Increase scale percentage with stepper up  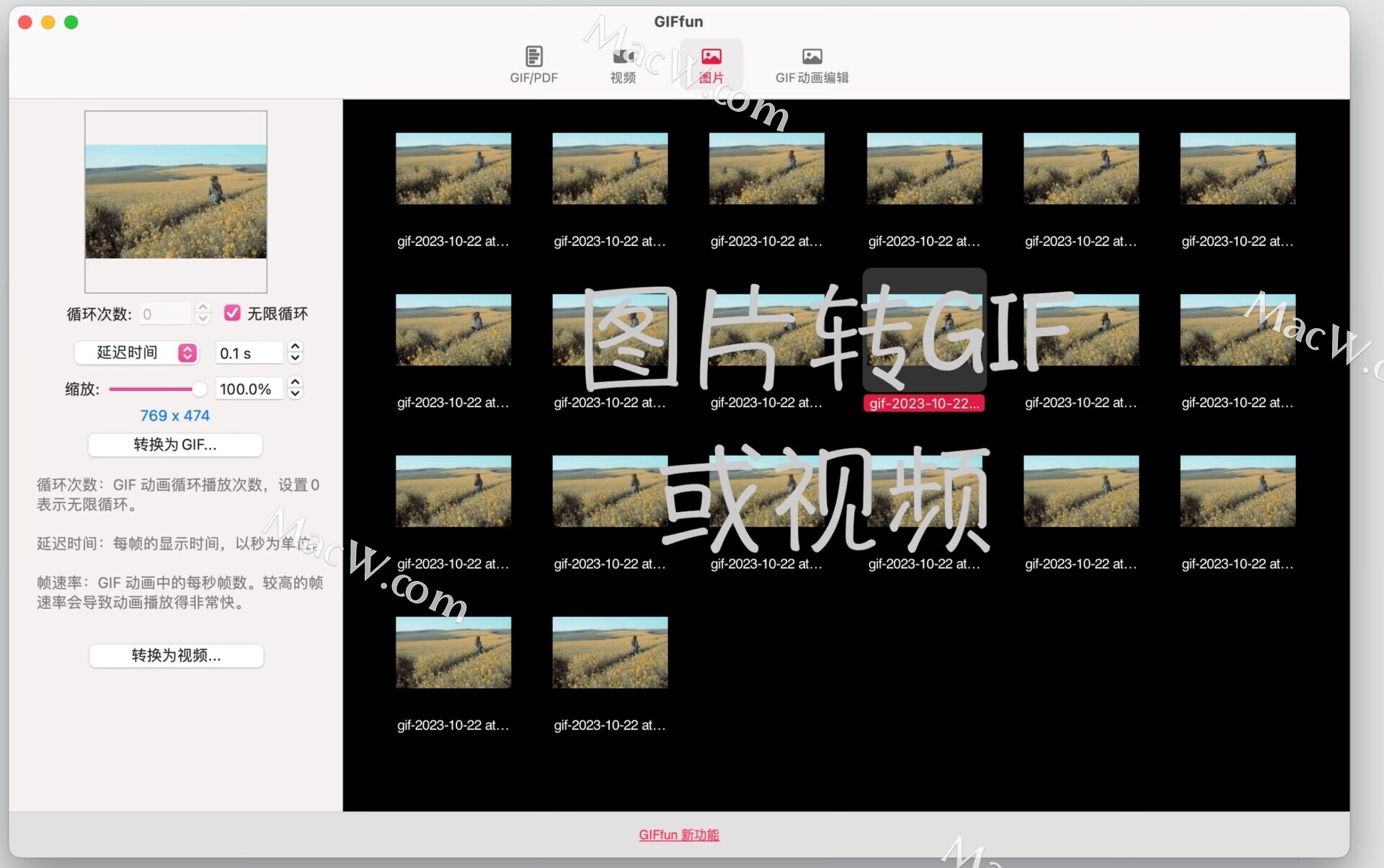pyautogui.click(x=295, y=383)
